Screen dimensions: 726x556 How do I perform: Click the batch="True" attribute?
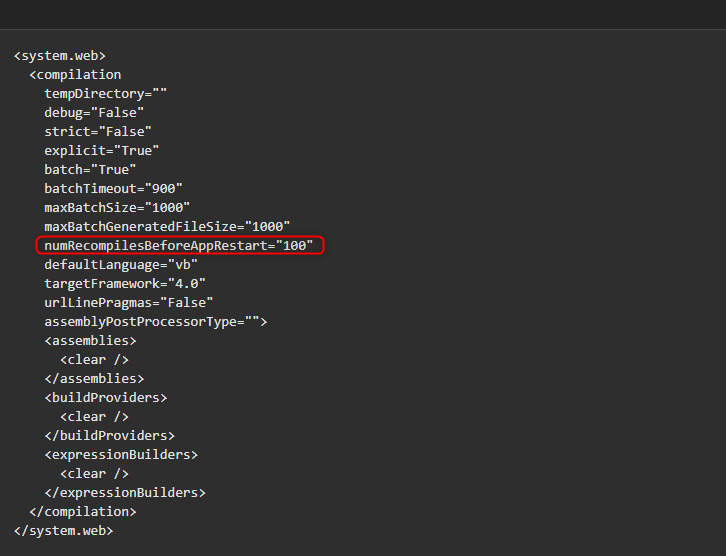pos(90,169)
